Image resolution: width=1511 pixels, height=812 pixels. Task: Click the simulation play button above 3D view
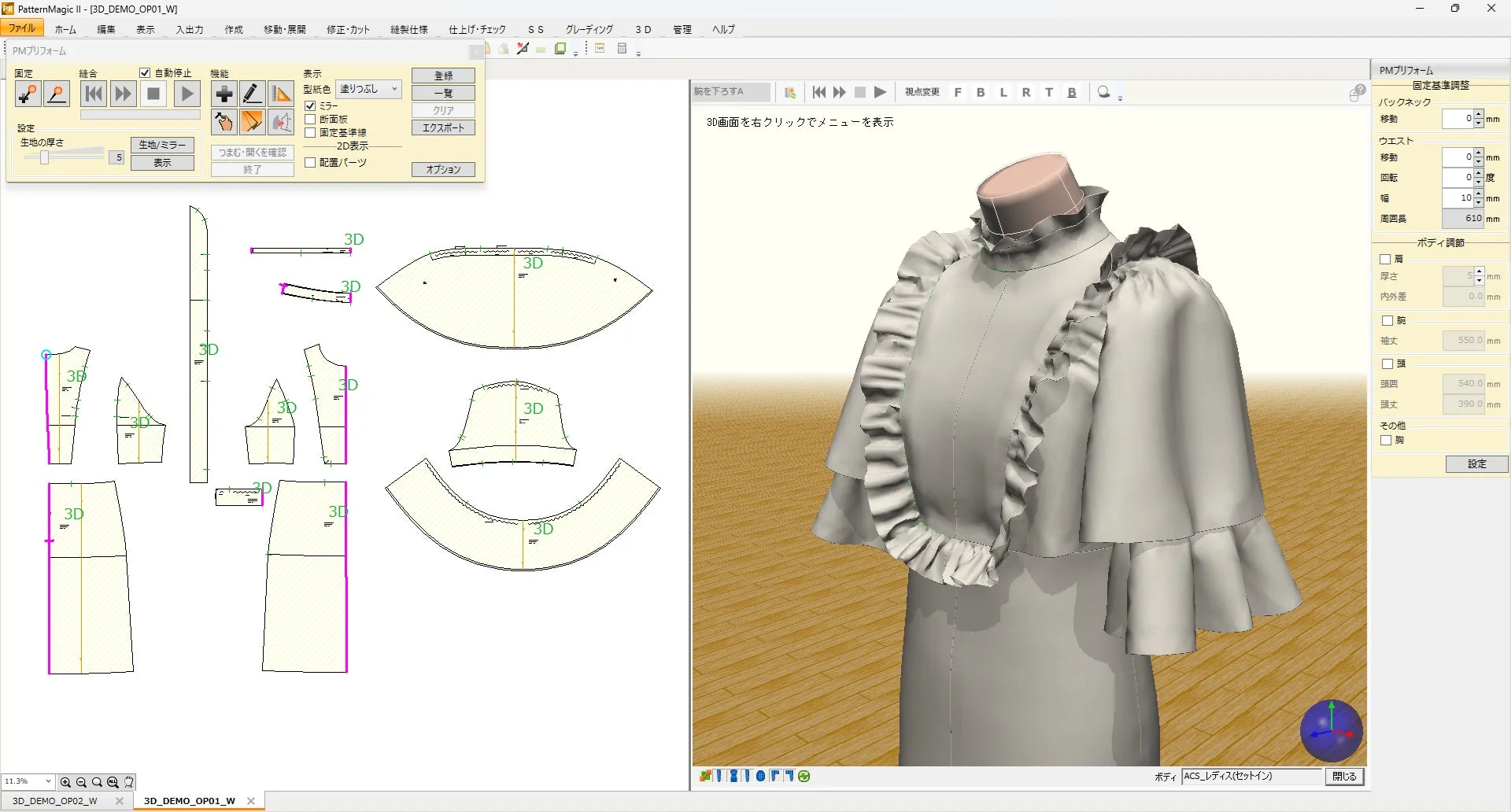pos(880,92)
